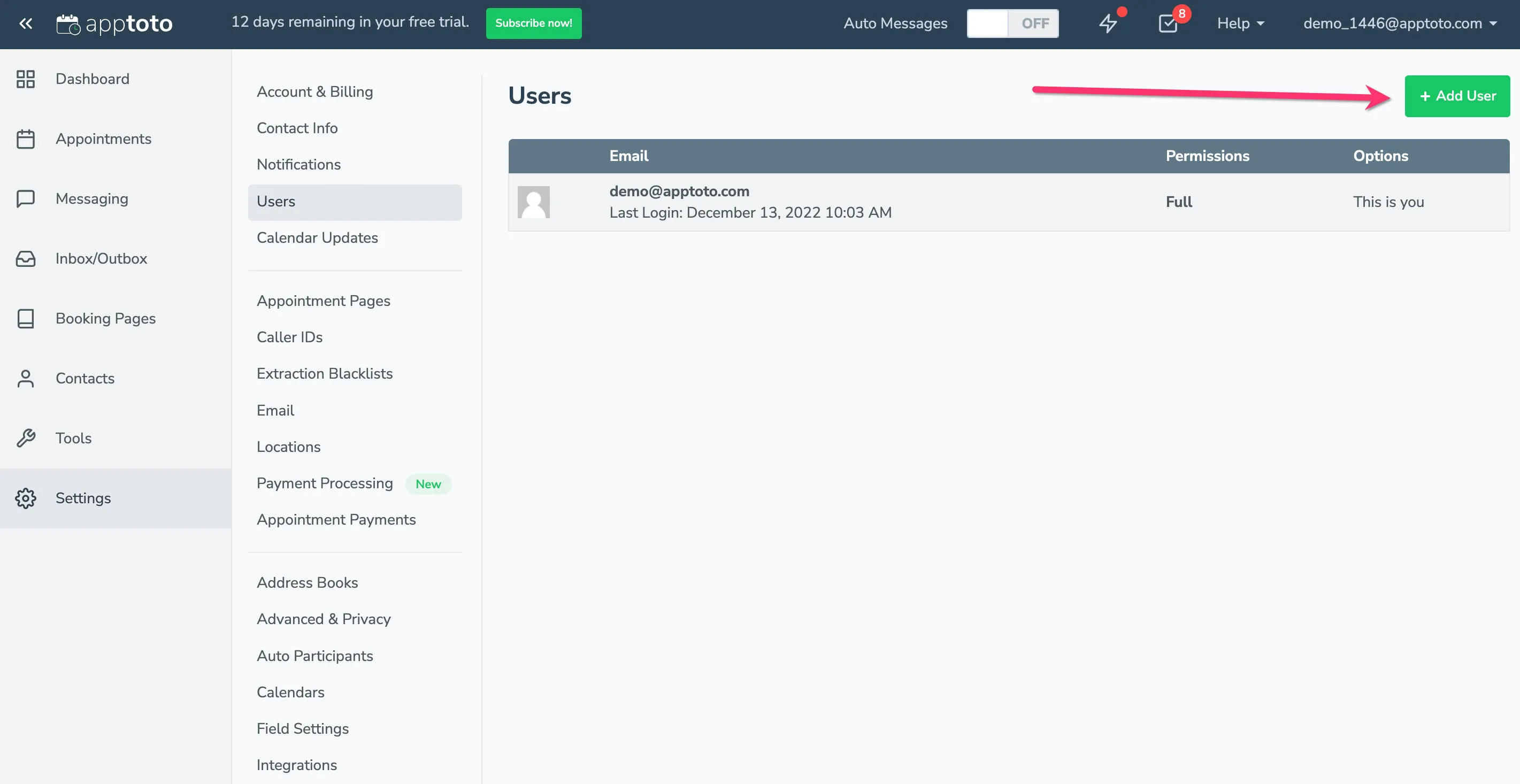
Task: Open tasks icon showing 8 notifications
Action: pos(1169,24)
